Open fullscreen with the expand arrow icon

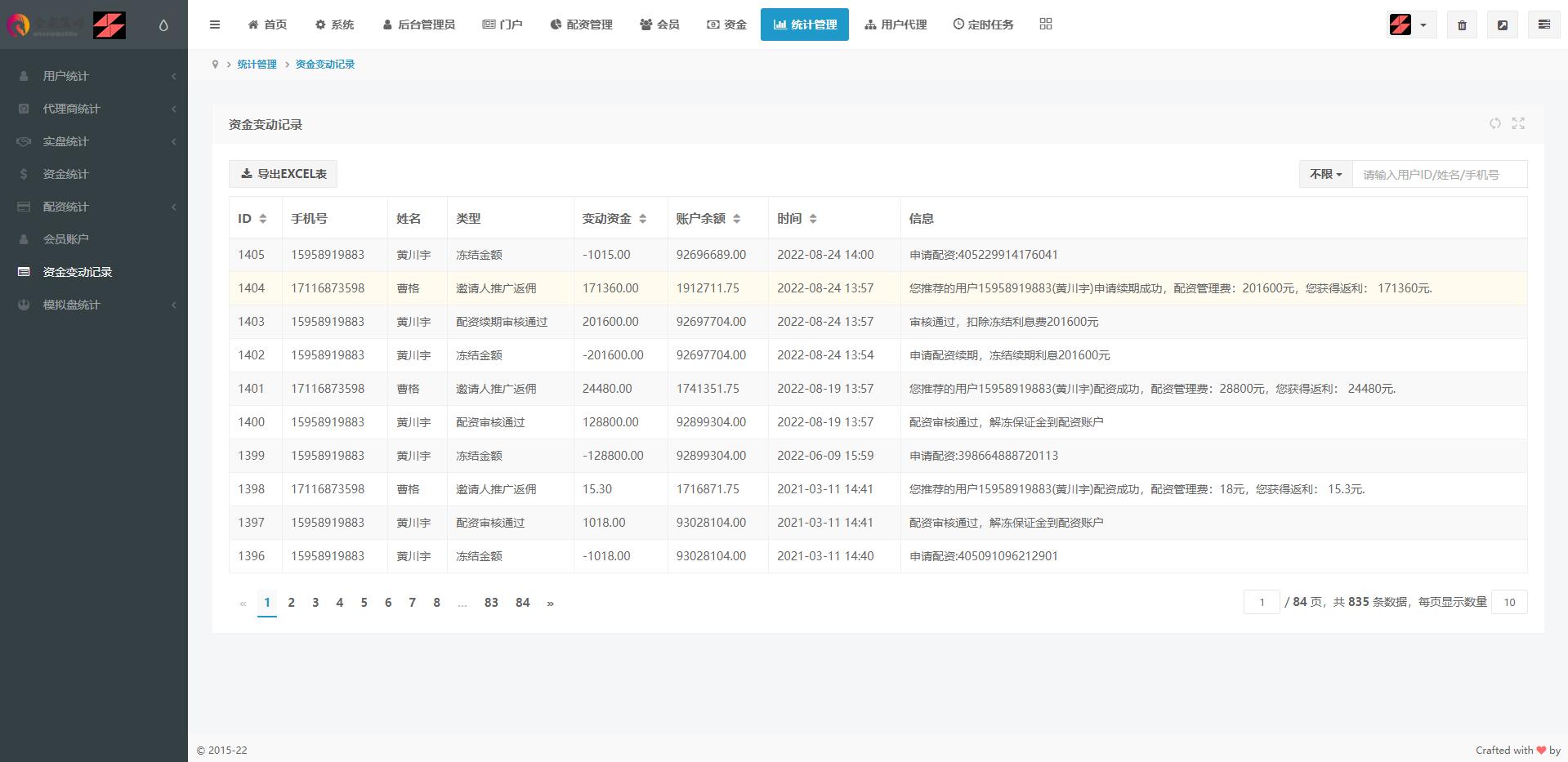(1503, 25)
